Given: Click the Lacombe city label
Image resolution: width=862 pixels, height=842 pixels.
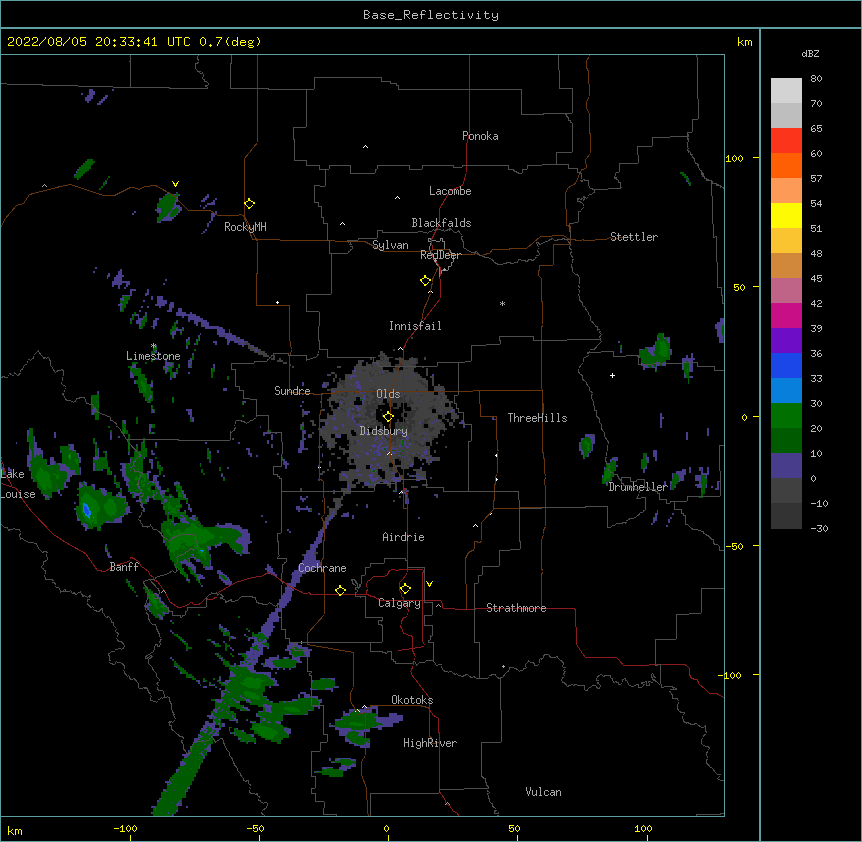Looking at the screenshot, I should pyautogui.click(x=450, y=191).
